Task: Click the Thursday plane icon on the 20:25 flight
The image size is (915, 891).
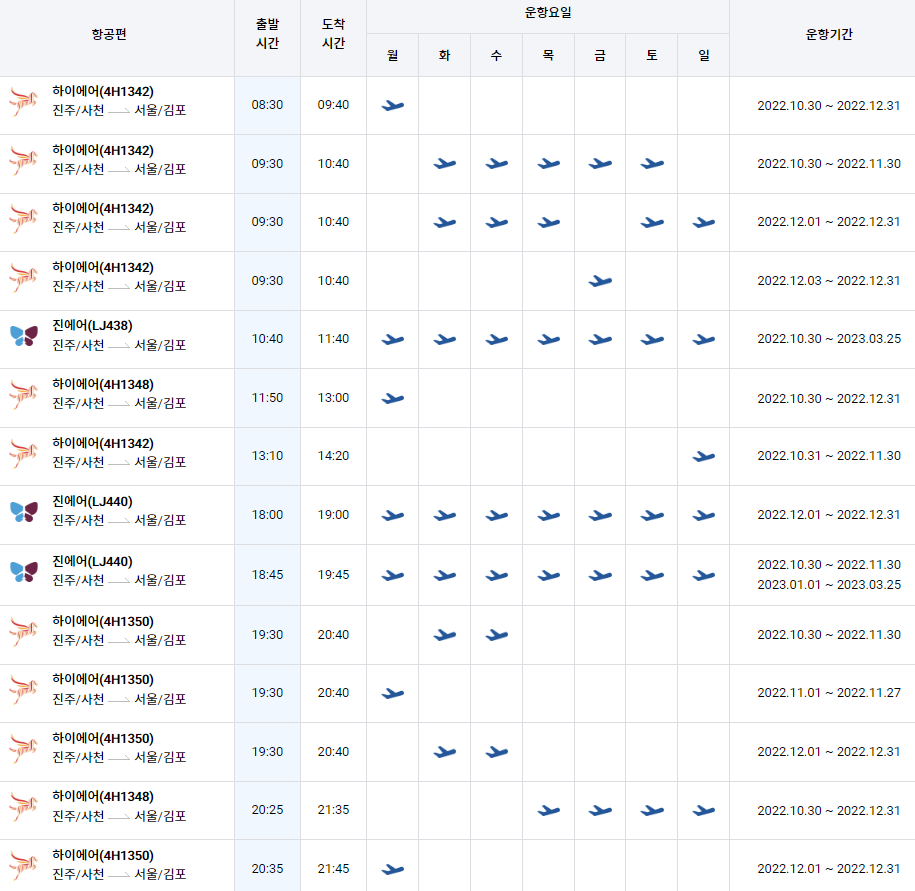Action: click(x=549, y=810)
